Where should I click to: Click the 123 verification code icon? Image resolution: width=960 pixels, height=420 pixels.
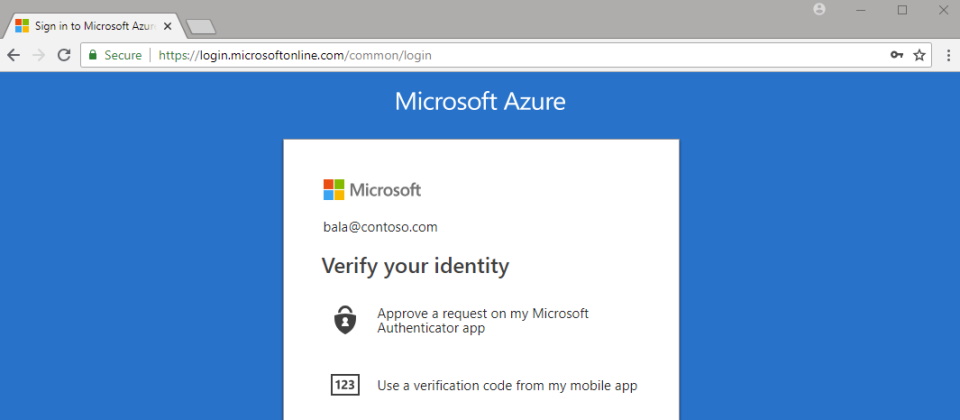click(x=344, y=385)
